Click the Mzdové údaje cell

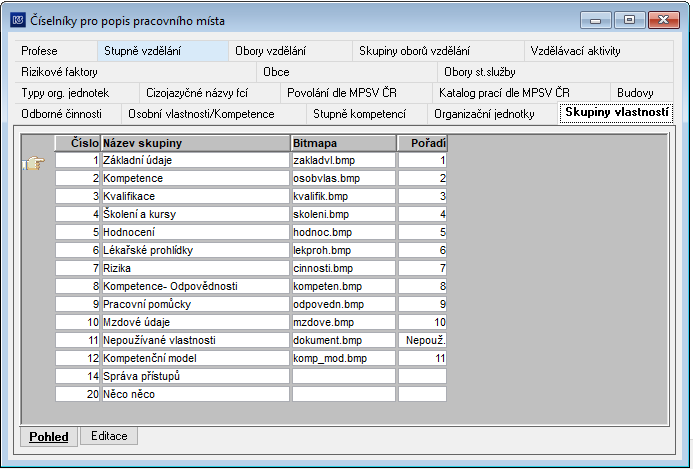point(195,322)
